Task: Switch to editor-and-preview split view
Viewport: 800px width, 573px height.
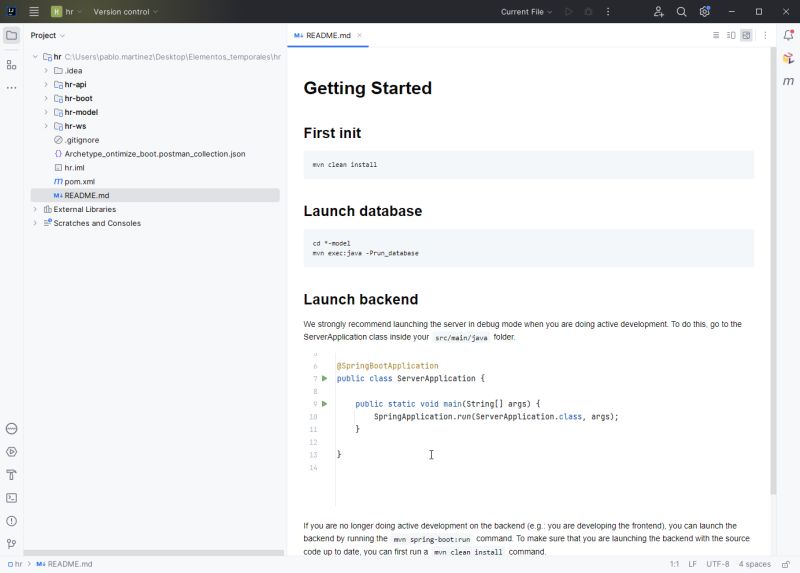Action: (731, 35)
